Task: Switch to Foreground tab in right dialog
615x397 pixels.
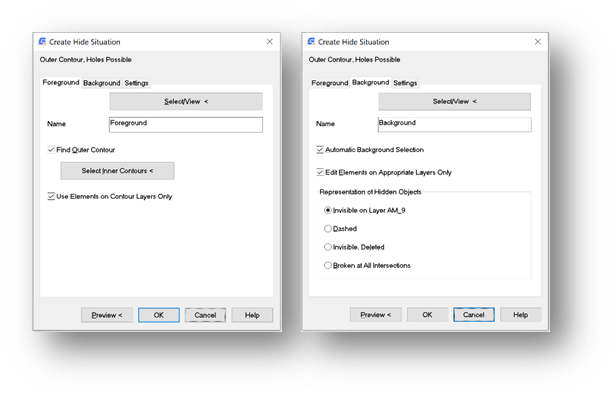Action: click(329, 83)
